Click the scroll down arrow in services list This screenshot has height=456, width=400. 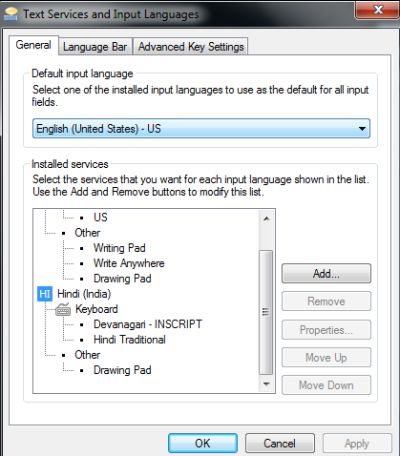pyautogui.click(x=266, y=384)
